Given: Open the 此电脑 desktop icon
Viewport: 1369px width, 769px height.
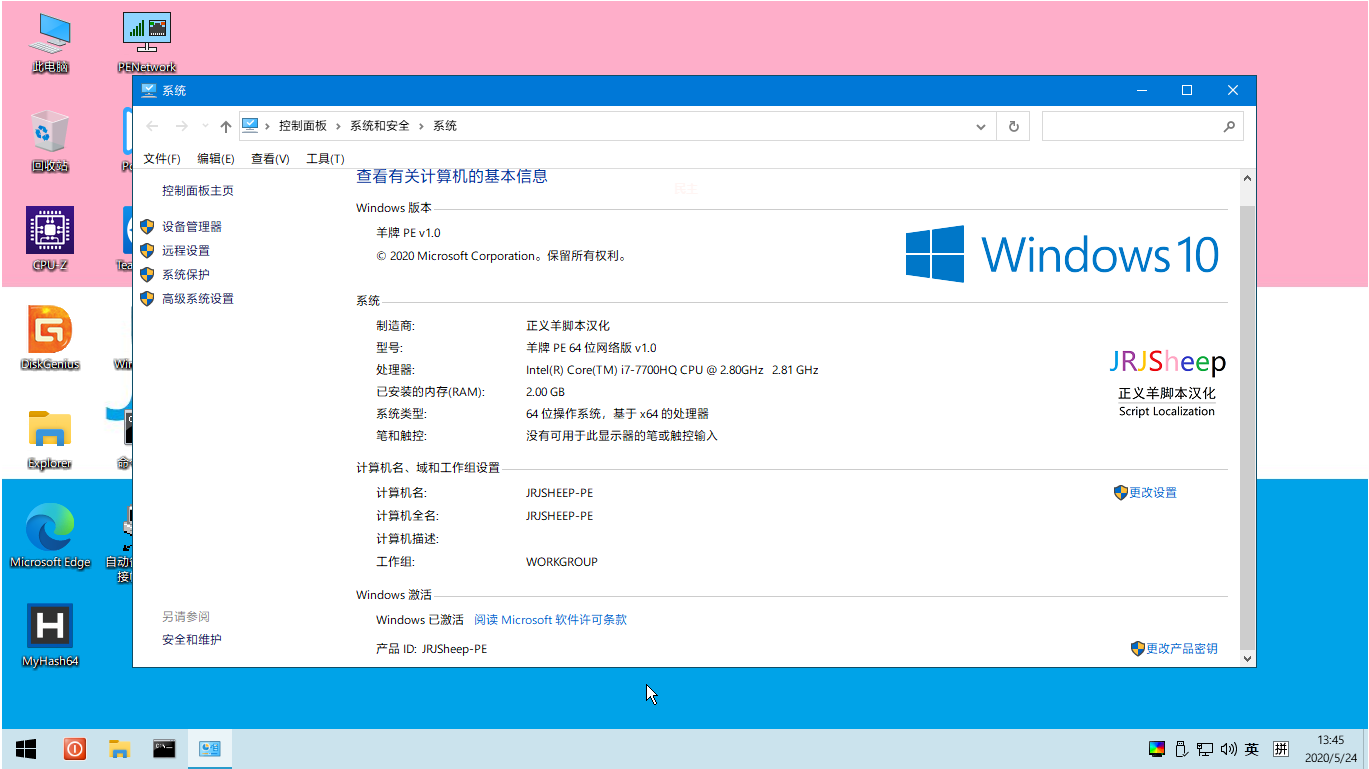Looking at the screenshot, I should 50,42.
